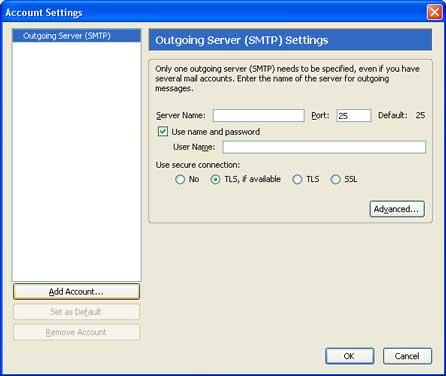Viewport: 446px width, 376px height.
Task: Click into the Server Name text field
Action: [258, 115]
